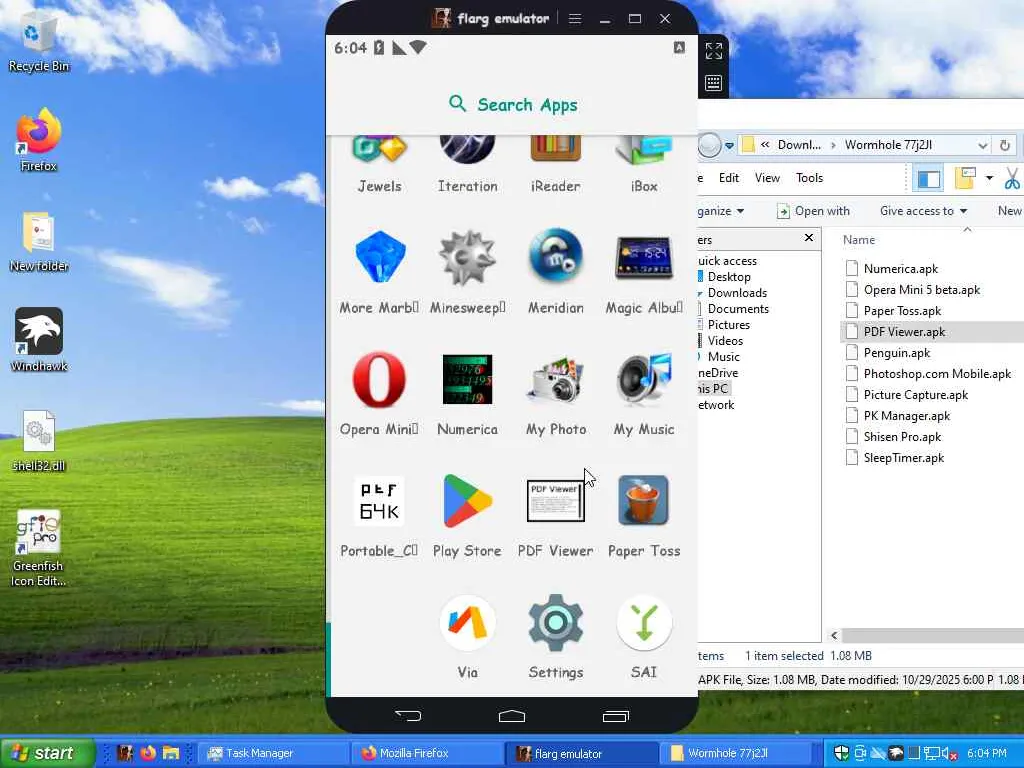
Task: Launch the Opera Mini browser app
Action: 379,393
